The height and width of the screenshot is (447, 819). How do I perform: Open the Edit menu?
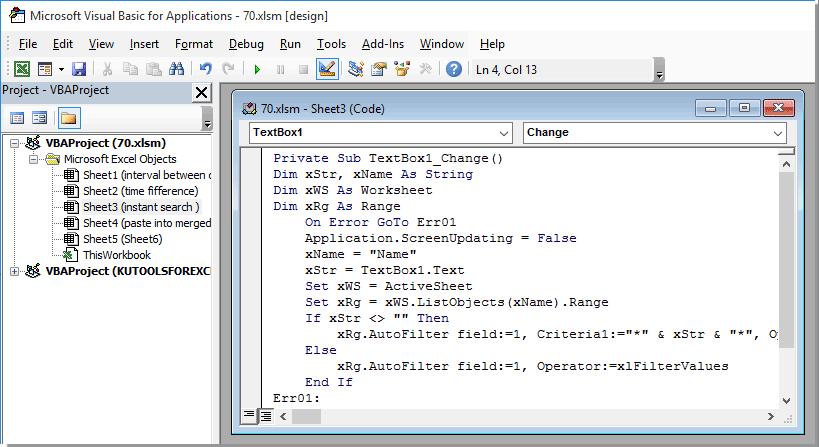pyautogui.click(x=63, y=44)
